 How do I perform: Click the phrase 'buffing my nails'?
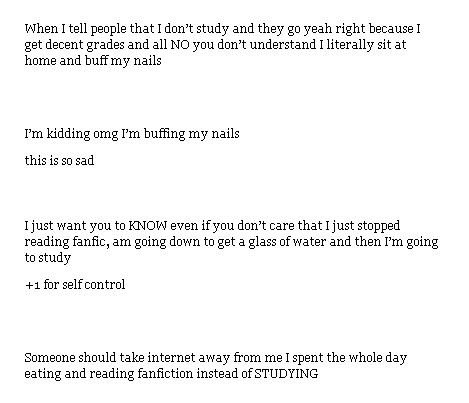[192, 134]
